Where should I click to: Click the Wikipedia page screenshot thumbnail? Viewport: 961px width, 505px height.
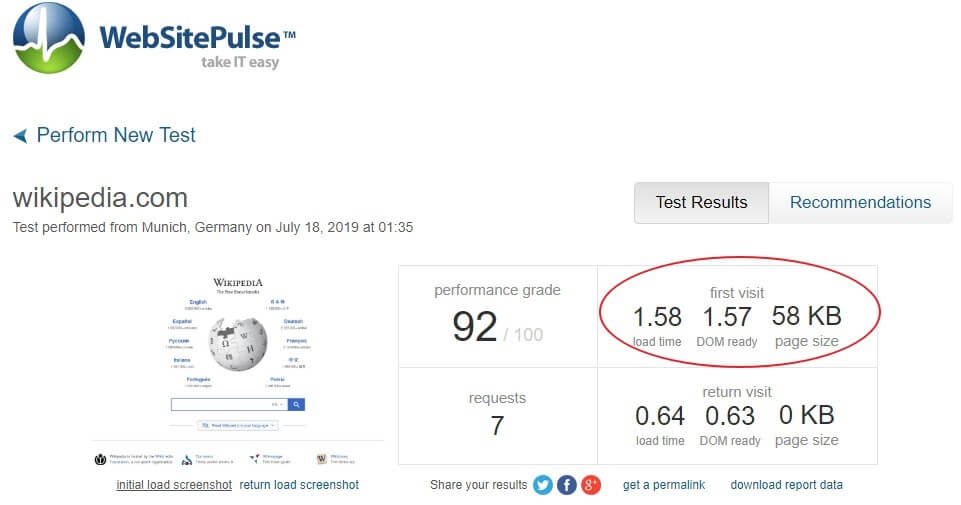click(x=238, y=370)
